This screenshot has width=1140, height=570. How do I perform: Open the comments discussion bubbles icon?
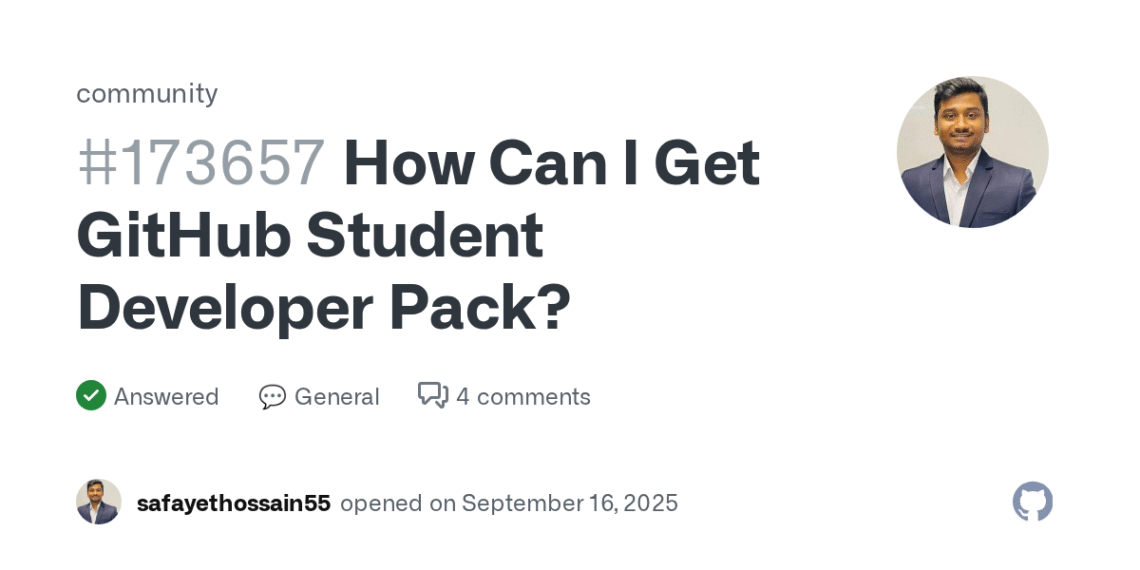[433, 395]
